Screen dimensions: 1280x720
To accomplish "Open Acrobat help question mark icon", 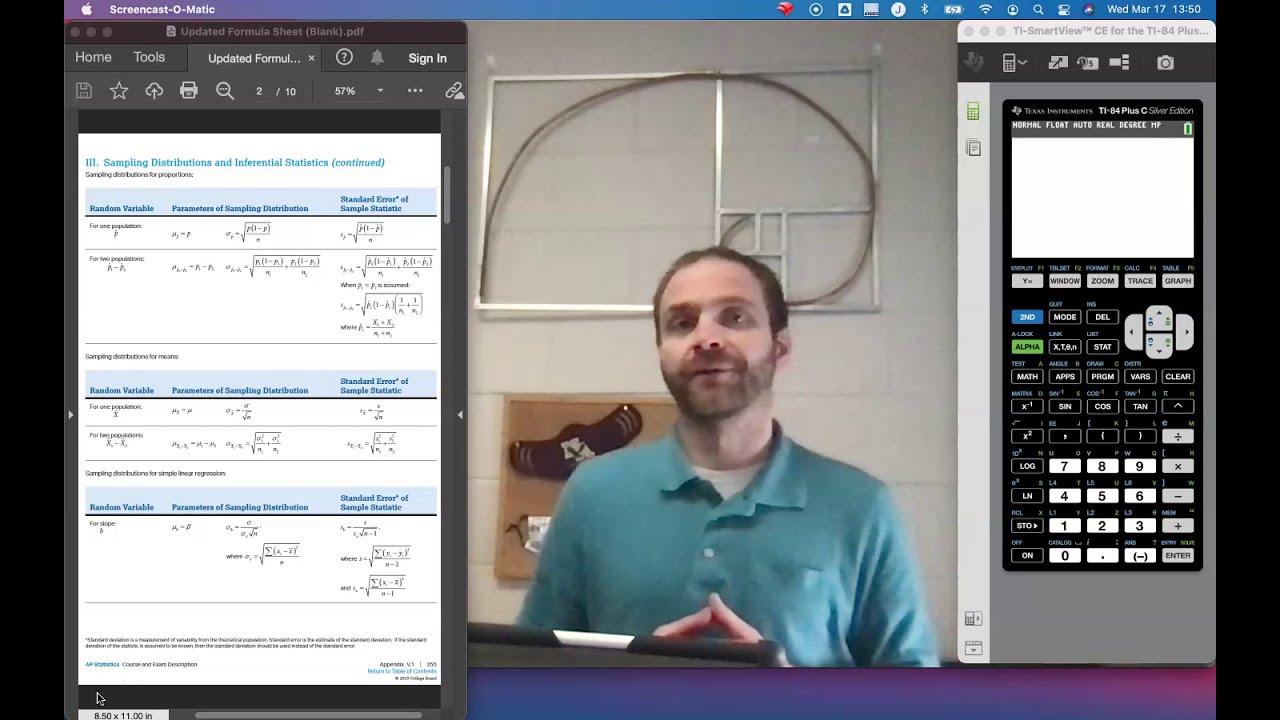I will coord(344,58).
